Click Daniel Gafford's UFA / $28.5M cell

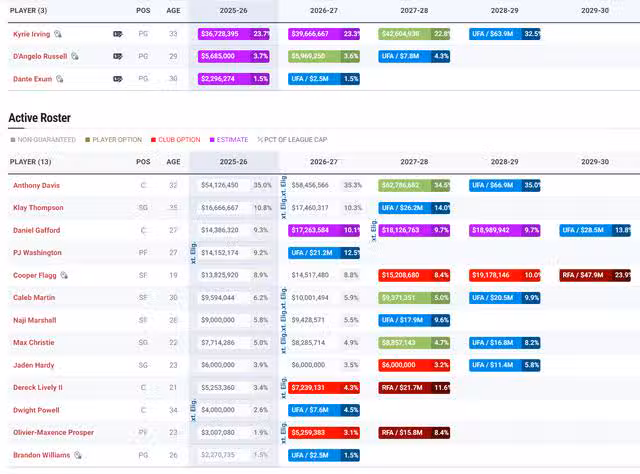595,230
